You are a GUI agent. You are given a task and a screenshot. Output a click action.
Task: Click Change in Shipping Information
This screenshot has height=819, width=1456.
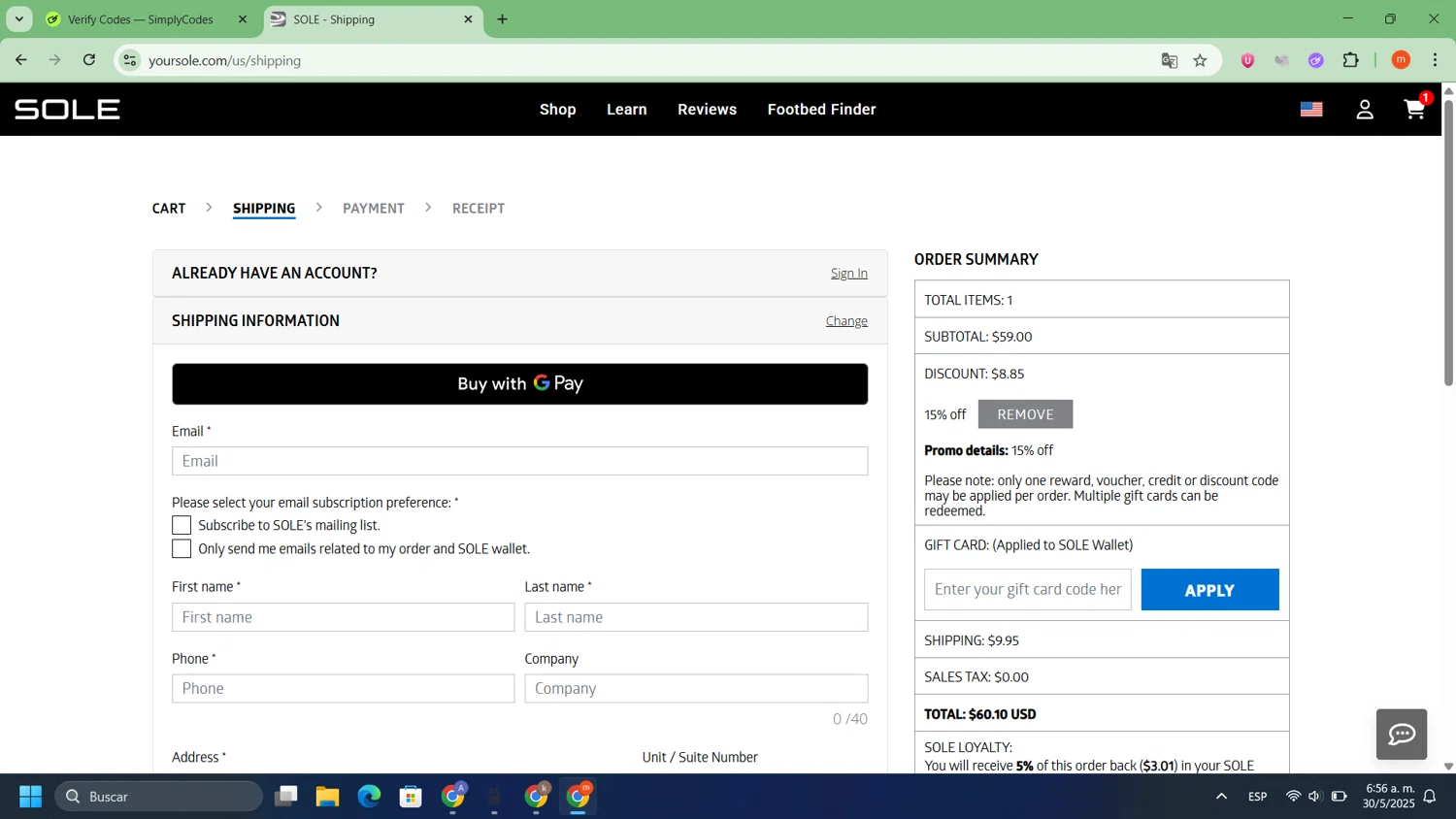click(846, 321)
